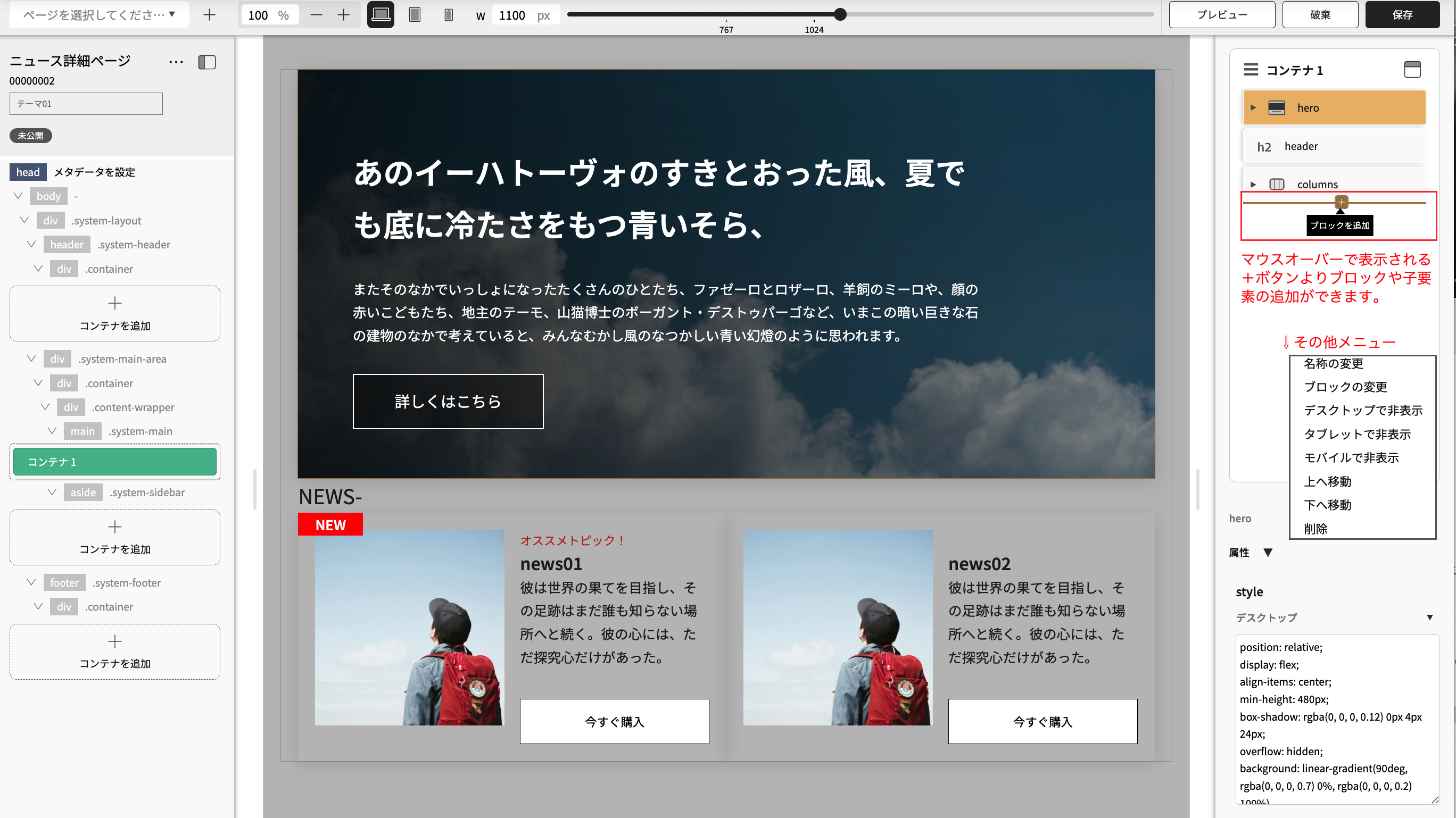Click plus button to add block
Image resolution: width=1456 pixels, height=818 pixels.
pos(1341,202)
